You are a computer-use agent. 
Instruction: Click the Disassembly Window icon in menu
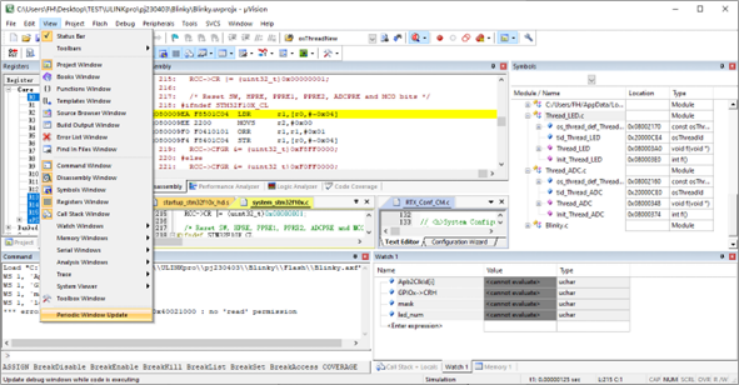pos(47,178)
